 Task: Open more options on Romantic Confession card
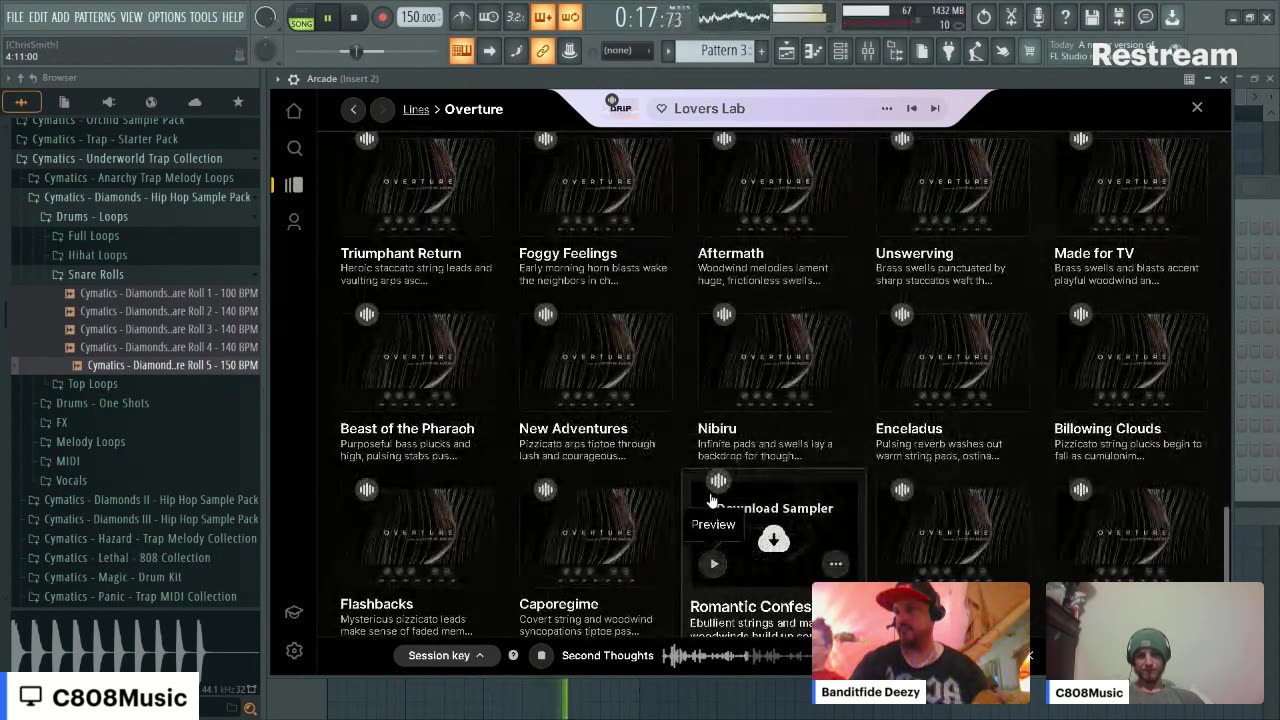point(836,564)
